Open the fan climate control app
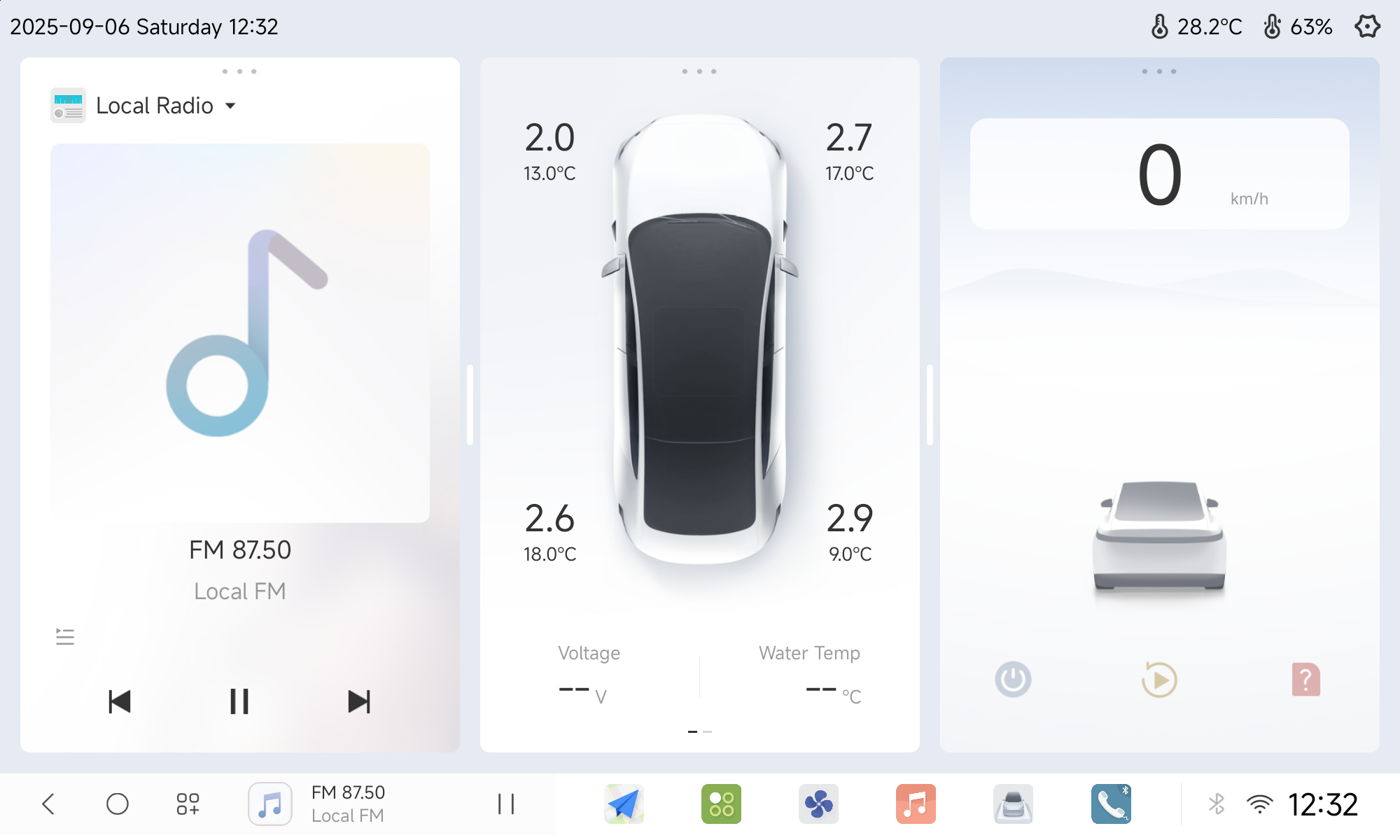This screenshot has width=1400, height=840. click(x=818, y=804)
